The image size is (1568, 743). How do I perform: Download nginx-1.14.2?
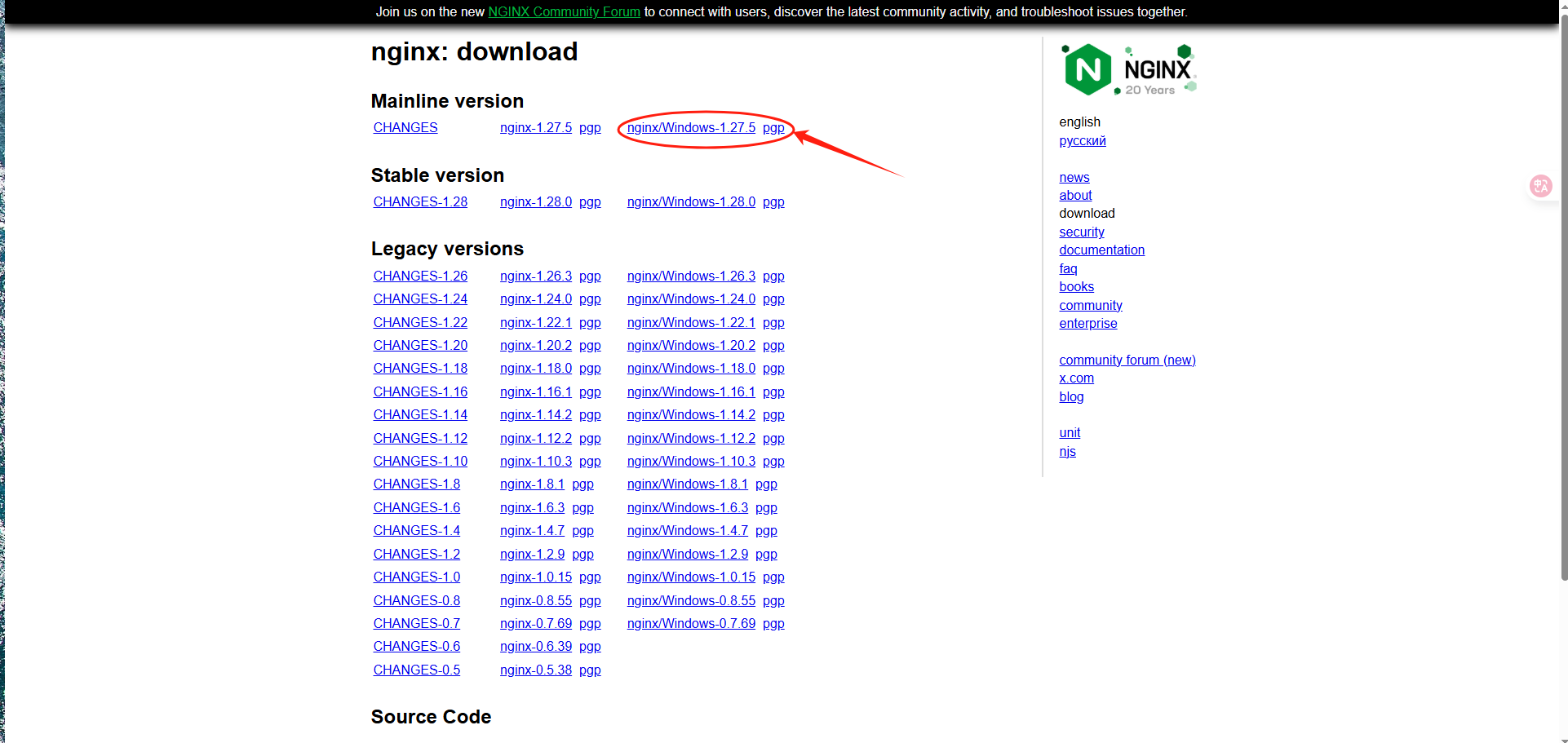point(536,415)
